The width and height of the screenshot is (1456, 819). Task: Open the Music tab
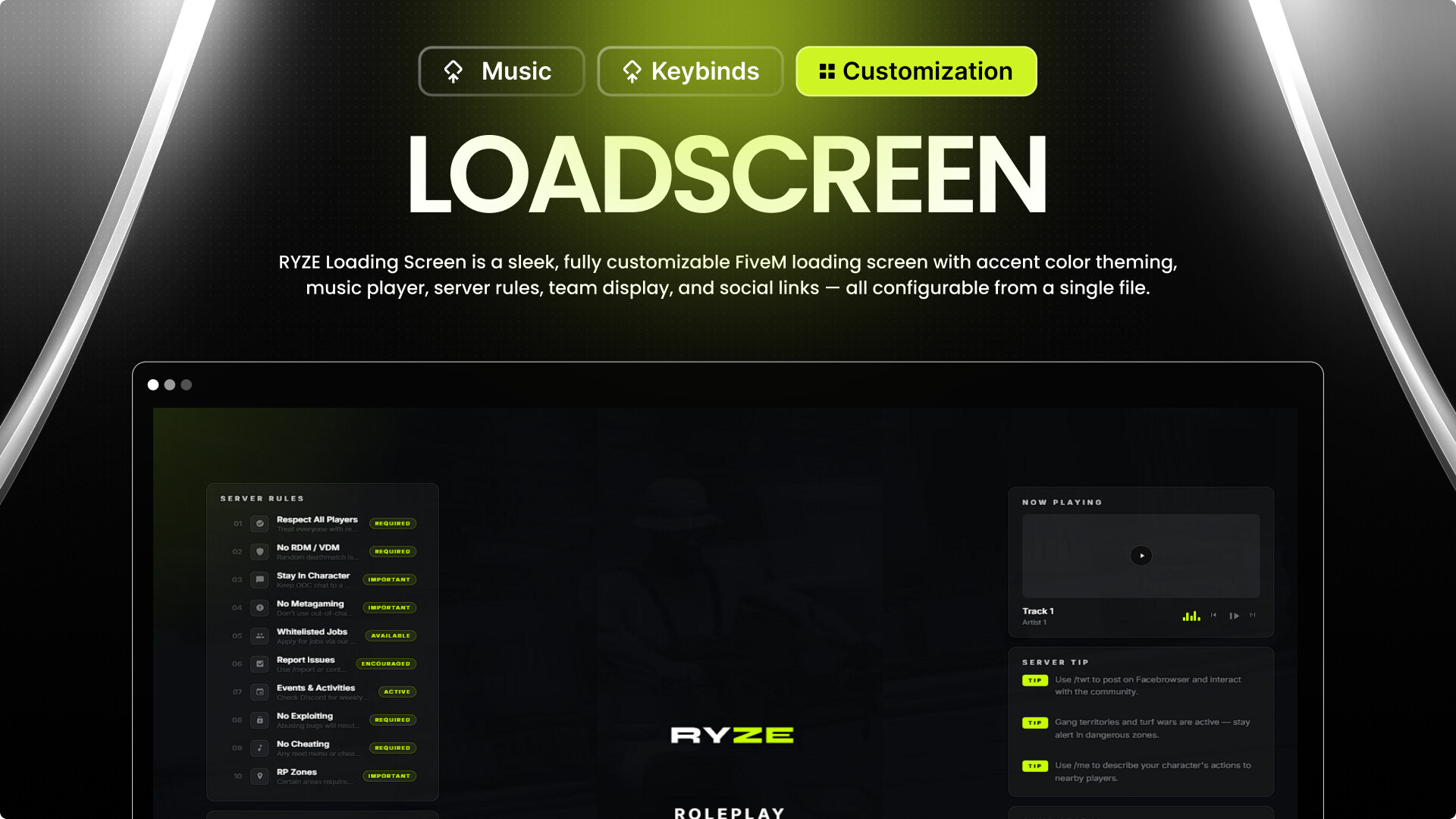[501, 71]
